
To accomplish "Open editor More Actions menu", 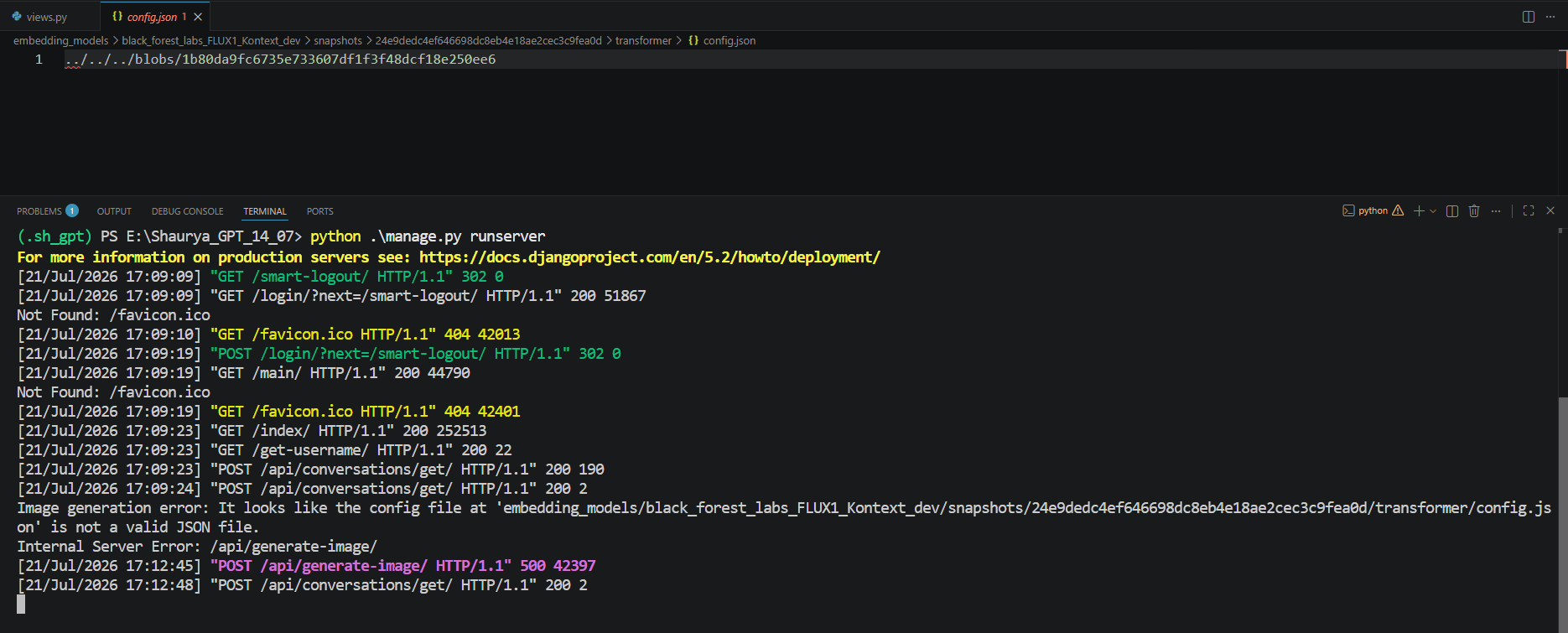I will [1550, 17].
